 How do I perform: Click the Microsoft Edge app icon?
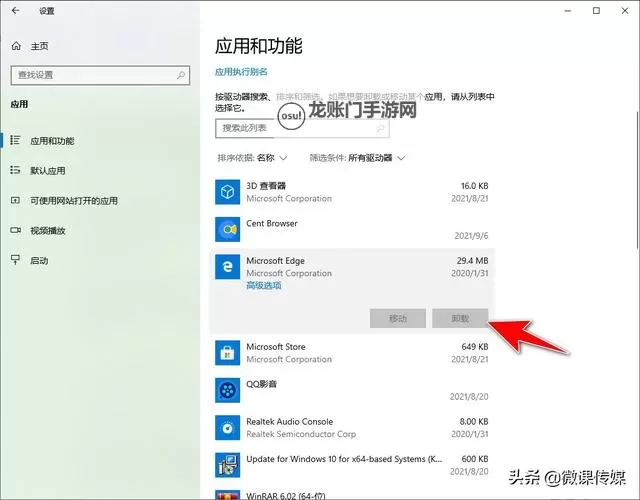(227, 267)
